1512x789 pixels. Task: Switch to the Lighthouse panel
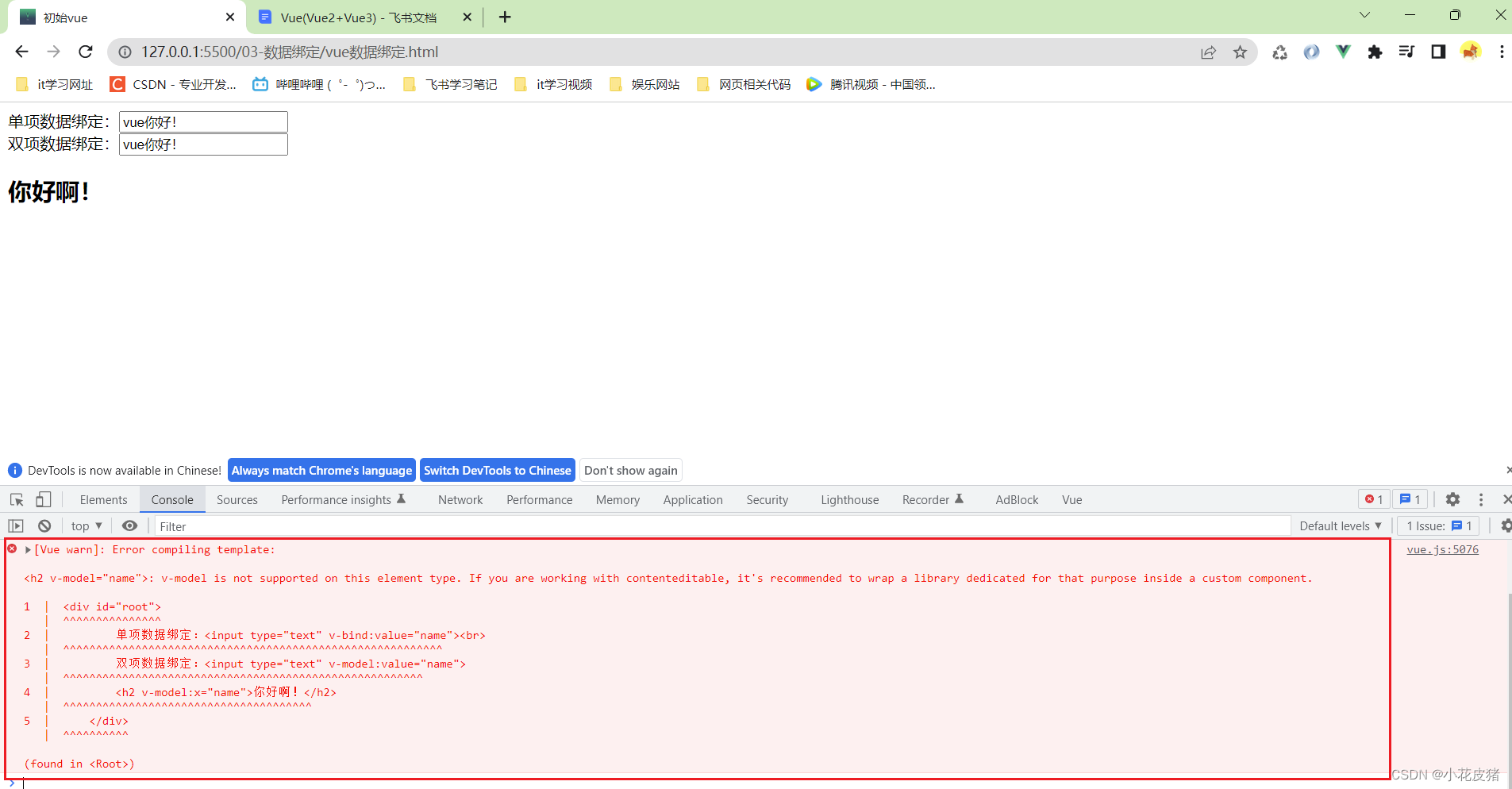click(850, 499)
